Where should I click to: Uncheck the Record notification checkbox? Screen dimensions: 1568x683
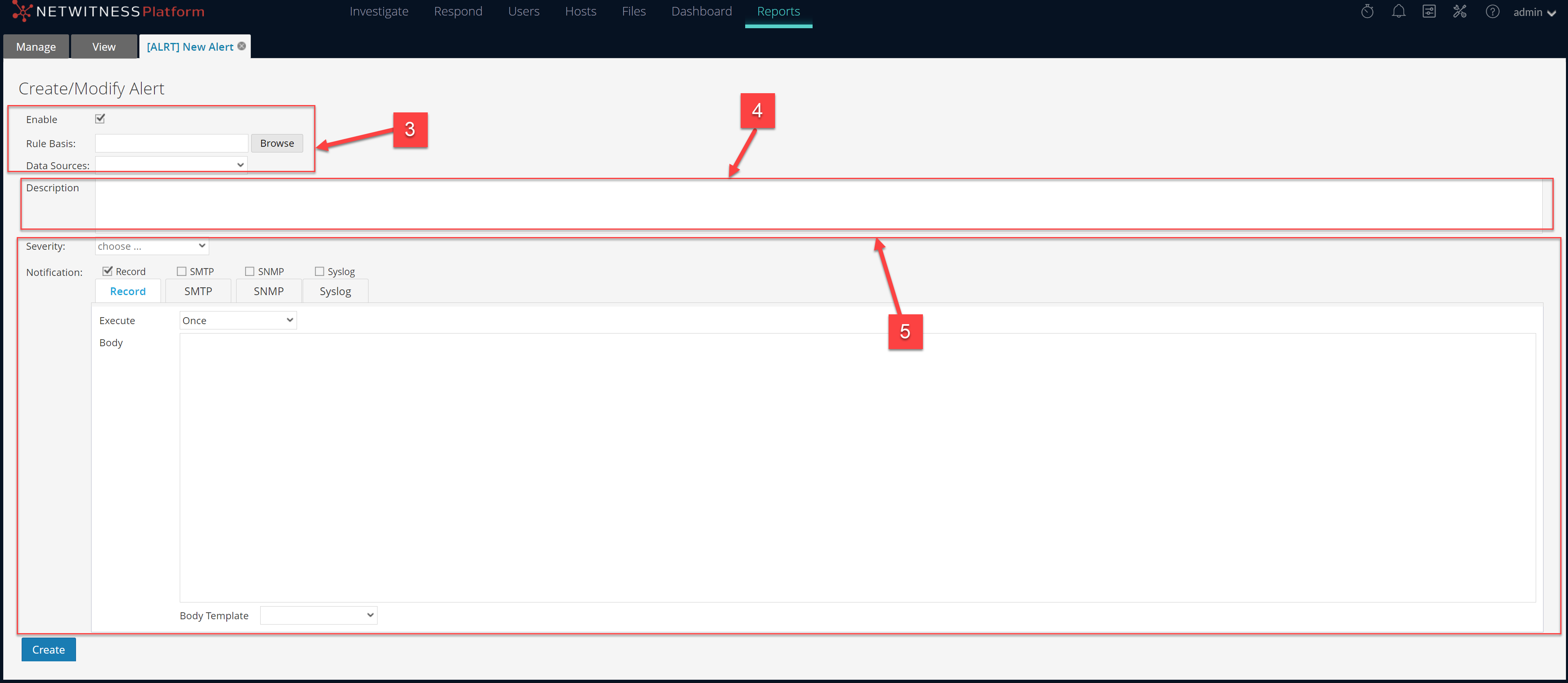click(x=108, y=271)
